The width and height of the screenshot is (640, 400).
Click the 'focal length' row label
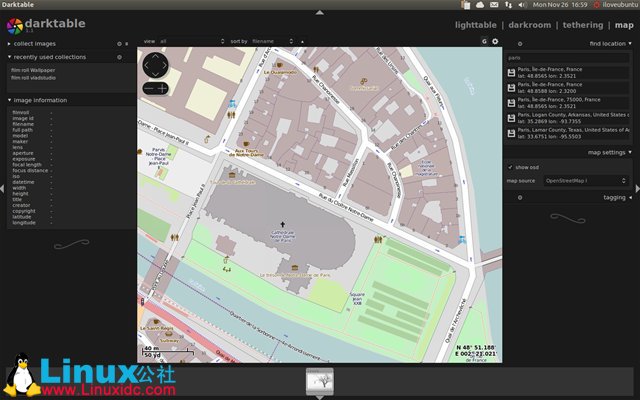(x=27, y=165)
